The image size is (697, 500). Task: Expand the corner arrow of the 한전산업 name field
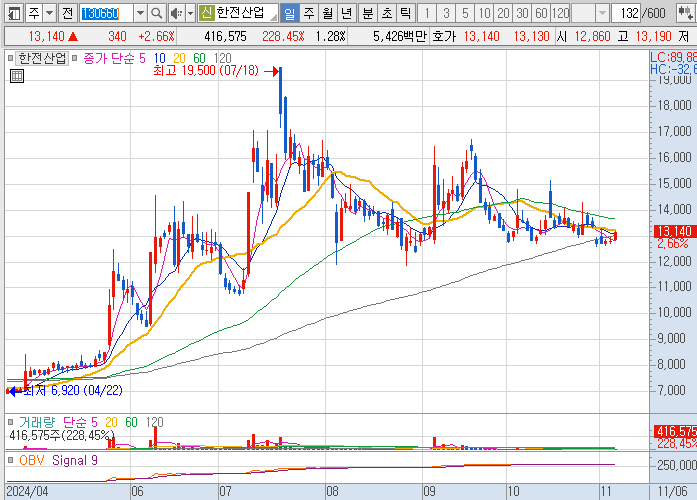coord(274,18)
